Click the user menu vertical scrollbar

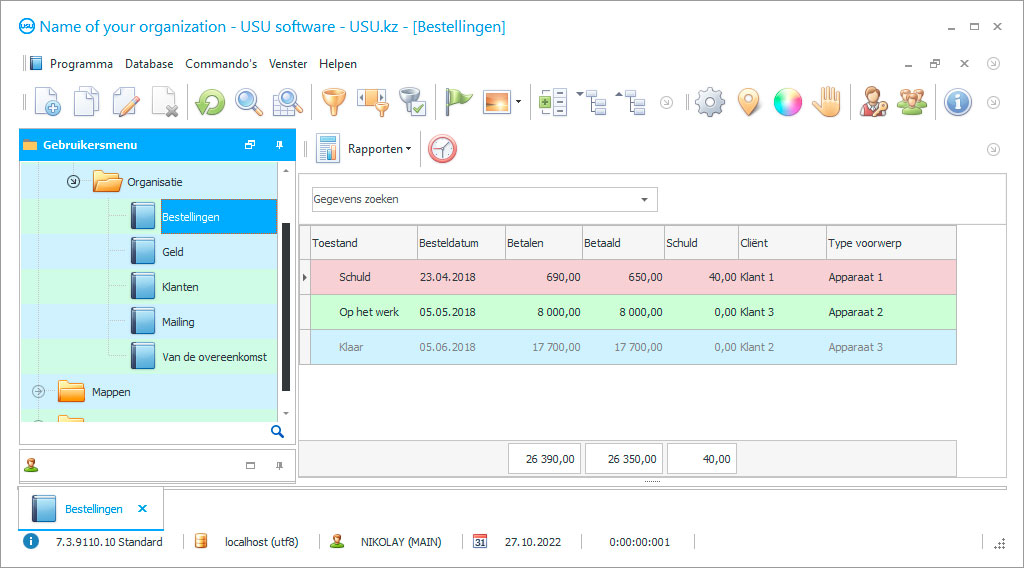pyautogui.click(x=285, y=307)
